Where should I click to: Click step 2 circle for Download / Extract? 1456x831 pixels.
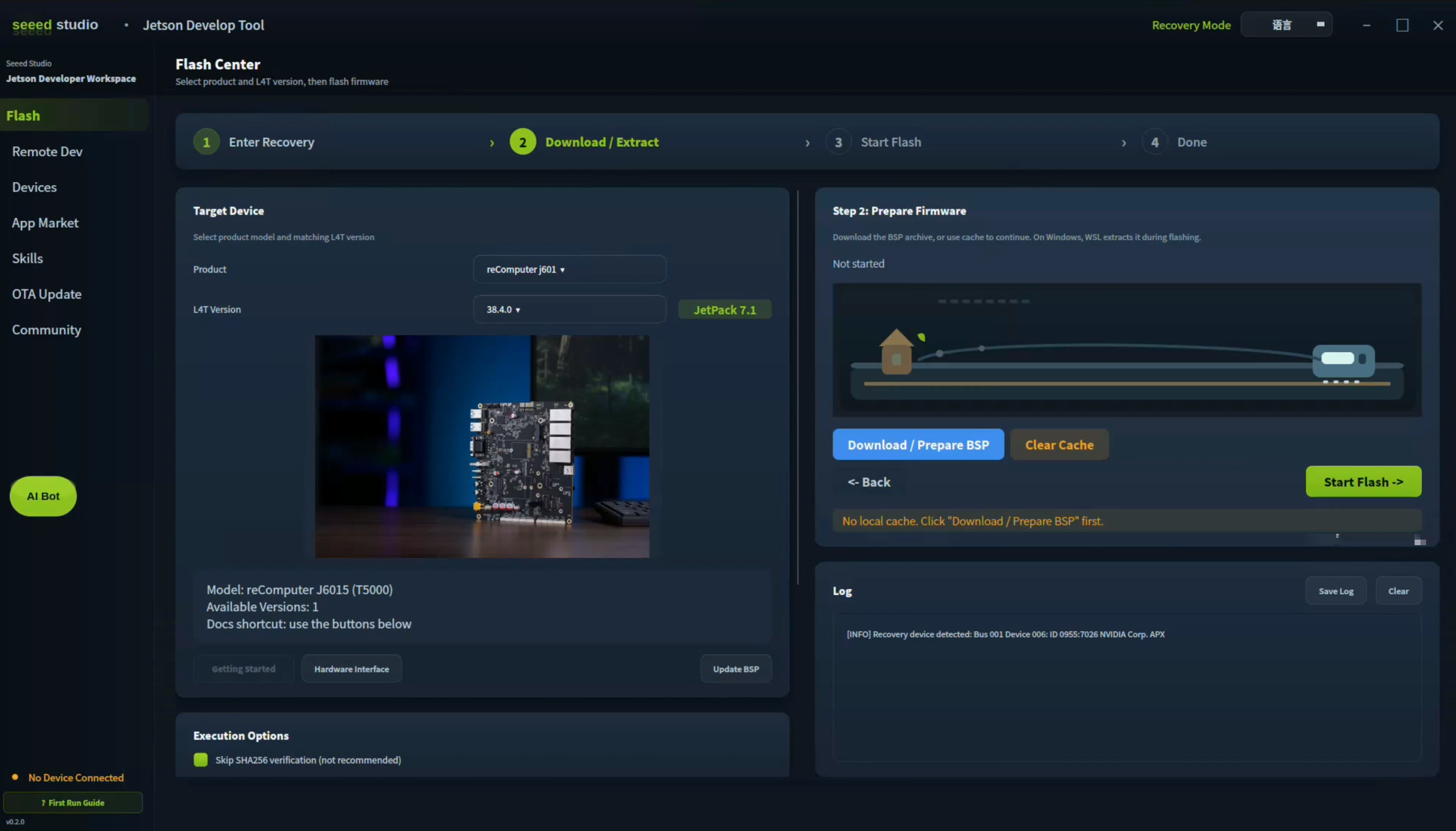pyautogui.click(x=523, y=142)
